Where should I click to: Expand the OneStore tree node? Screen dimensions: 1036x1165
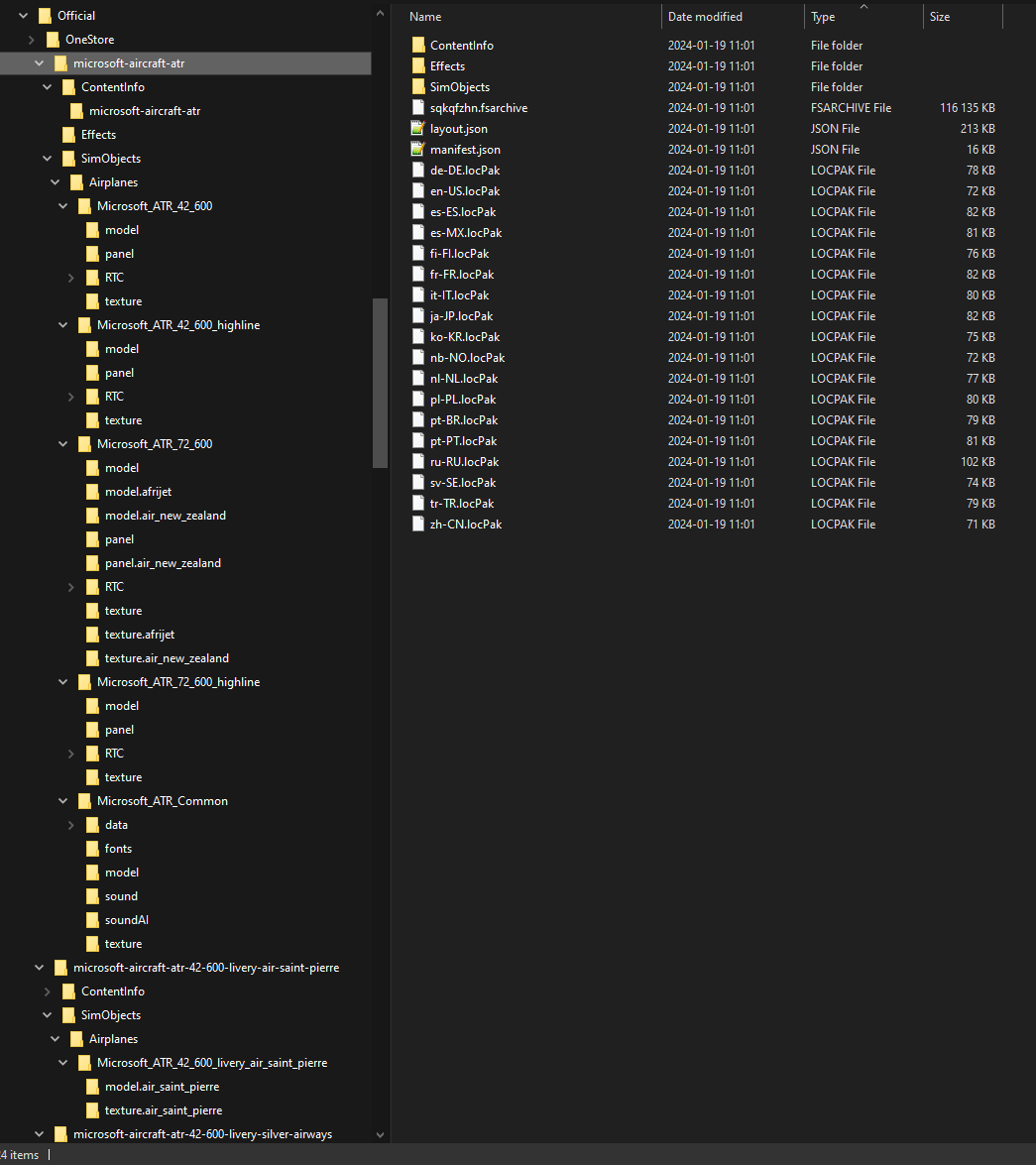31,40
